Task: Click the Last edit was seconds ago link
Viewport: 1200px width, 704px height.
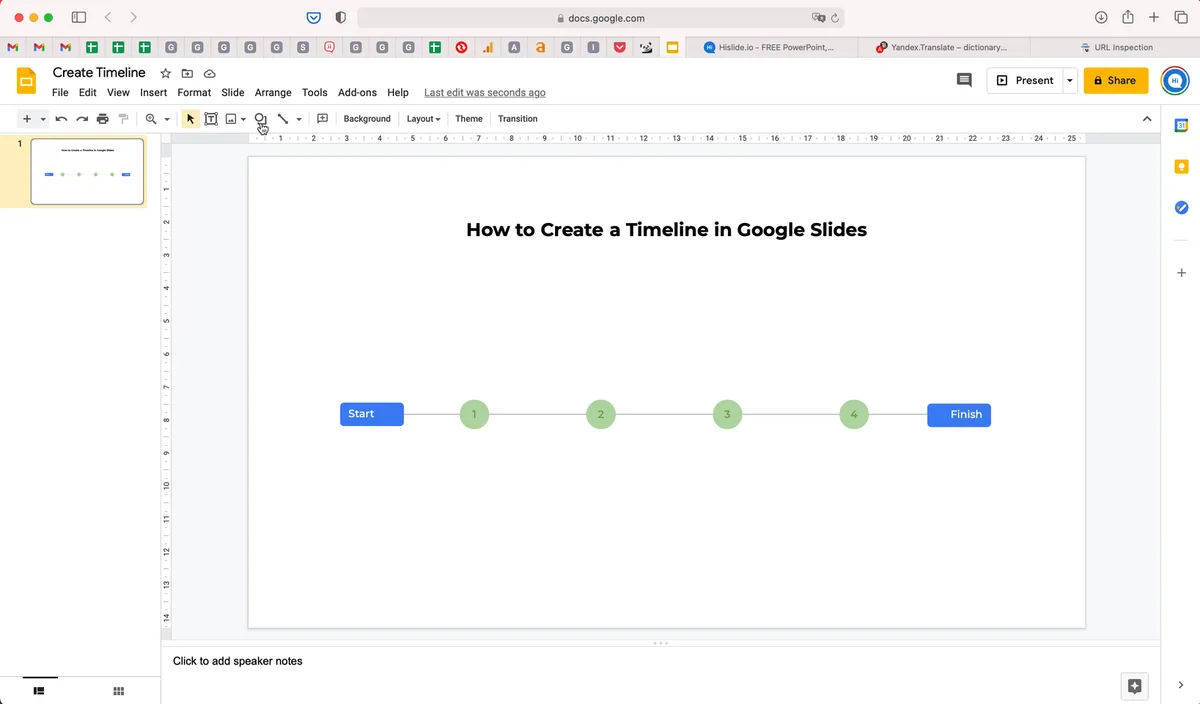Action: point(485,92)
